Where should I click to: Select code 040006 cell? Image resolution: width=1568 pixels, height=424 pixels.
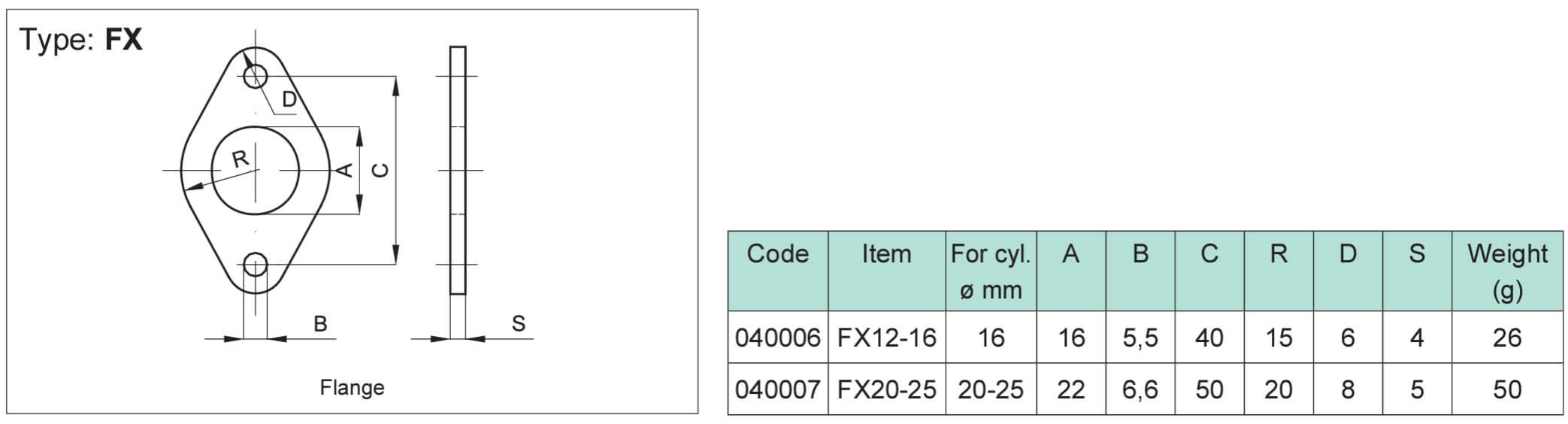[777, 338]
